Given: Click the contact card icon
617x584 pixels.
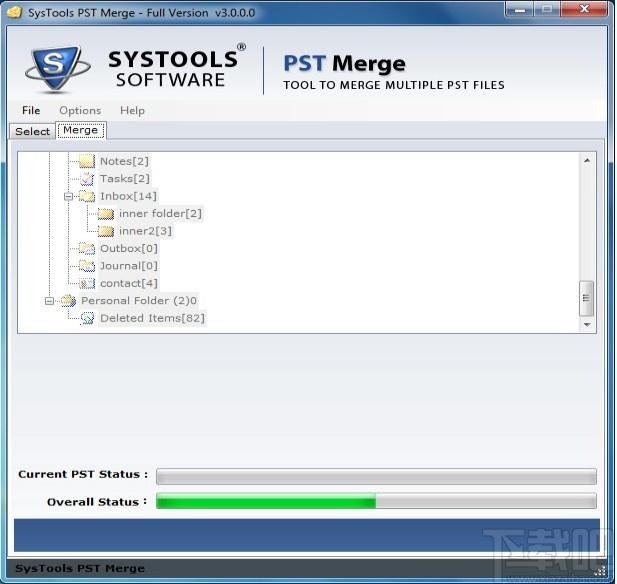Looking at the screenshot, I should [x=87, y=283].
